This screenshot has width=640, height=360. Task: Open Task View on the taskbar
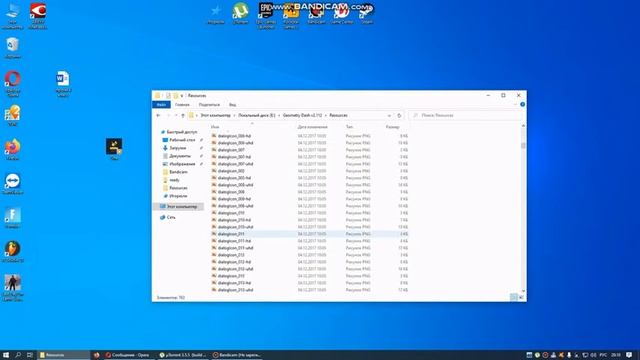coord(30,355)
